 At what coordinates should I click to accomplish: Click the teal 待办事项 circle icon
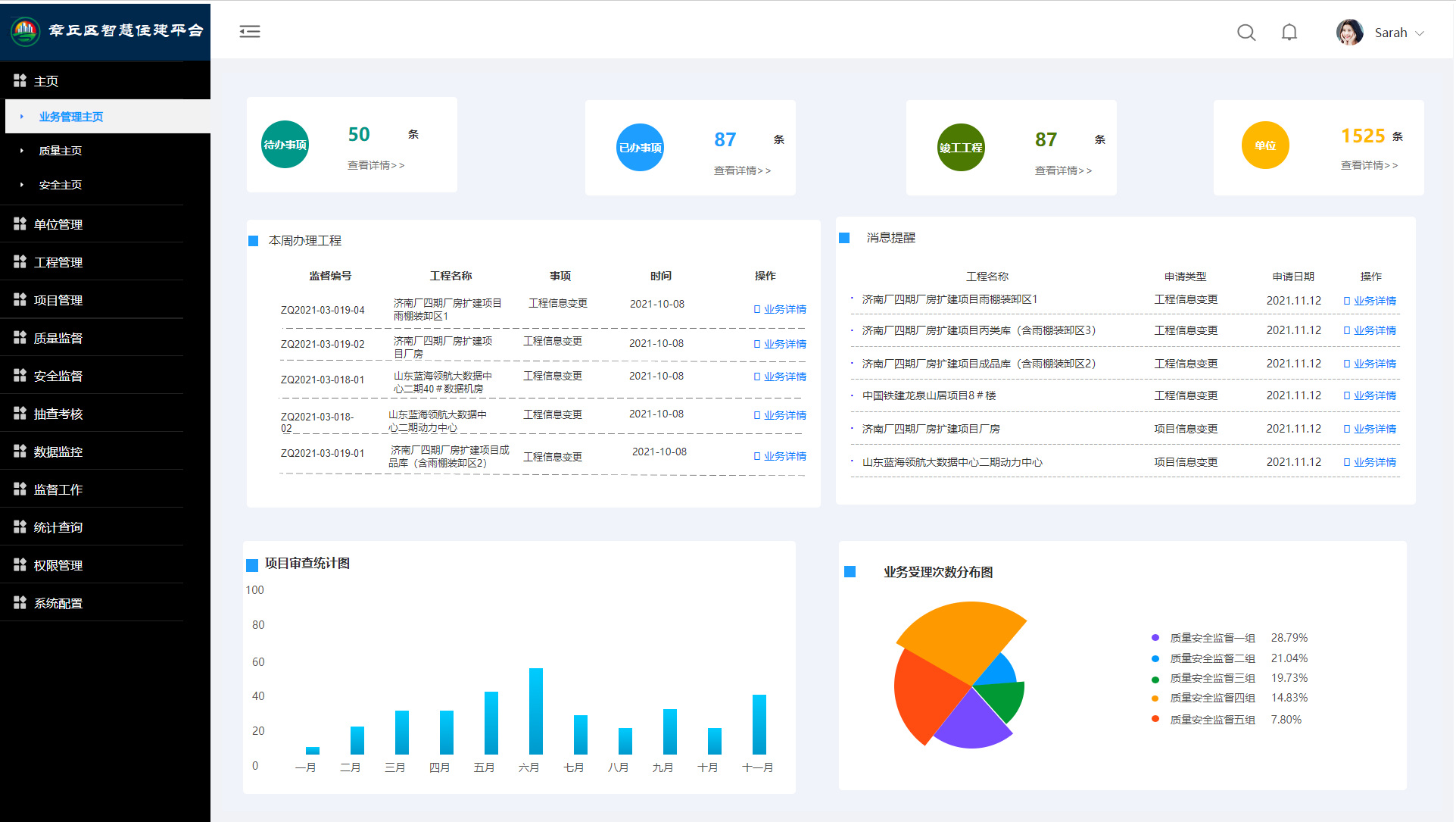click(x=285, y=145)
